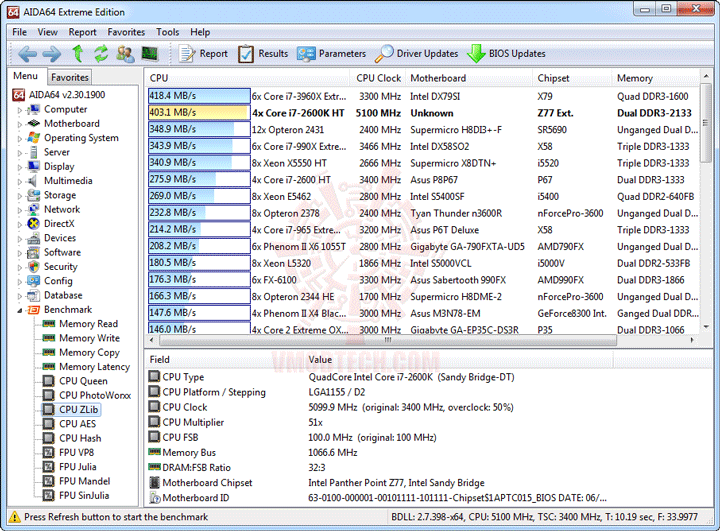Expand the Computer tree node
This screenshot has width=720, height=531.
coord(20,110)
